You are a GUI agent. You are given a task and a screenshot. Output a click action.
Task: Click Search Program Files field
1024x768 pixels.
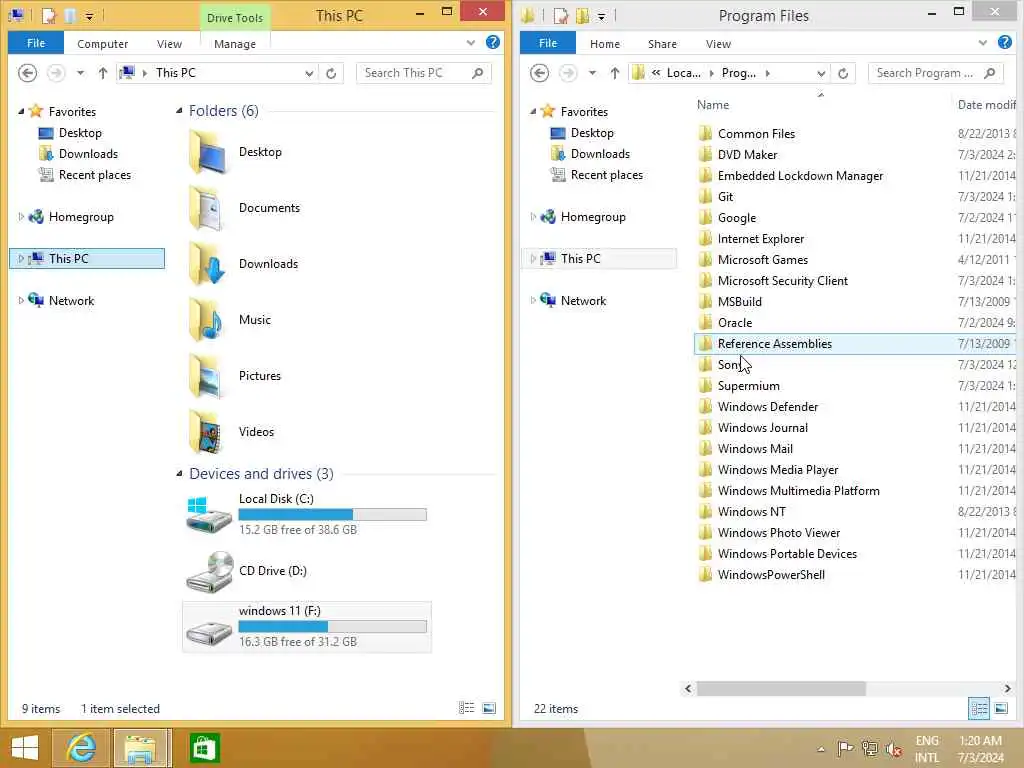click(935, 73)
